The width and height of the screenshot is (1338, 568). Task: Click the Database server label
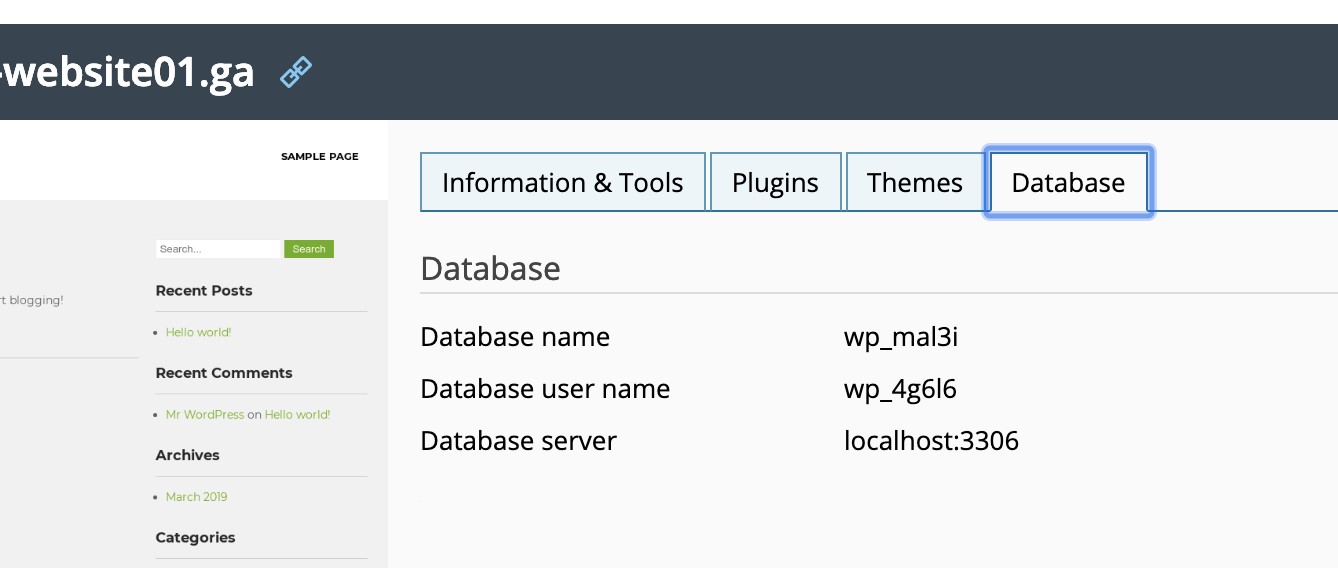point(518,441)
